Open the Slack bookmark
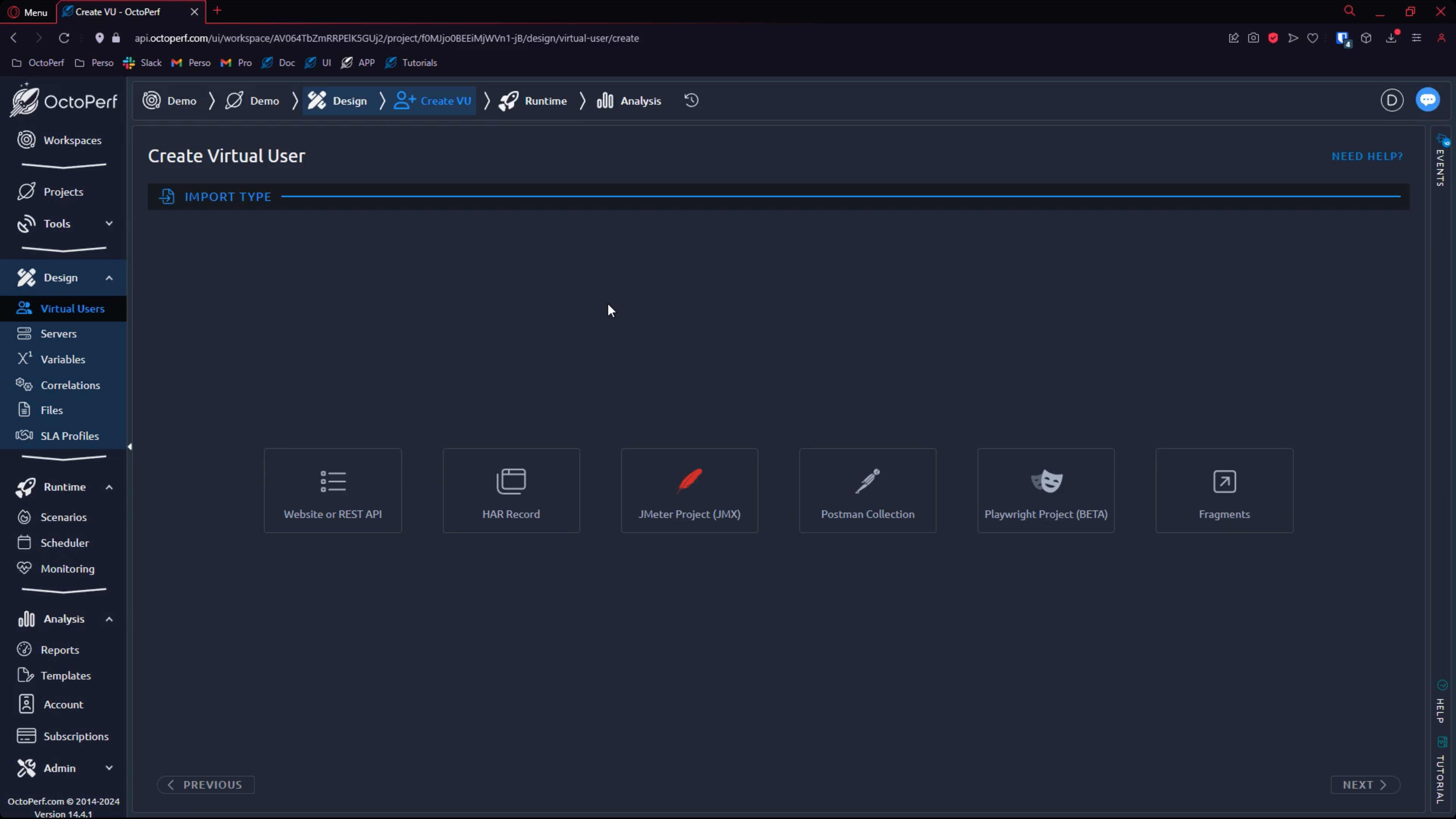 142,63
